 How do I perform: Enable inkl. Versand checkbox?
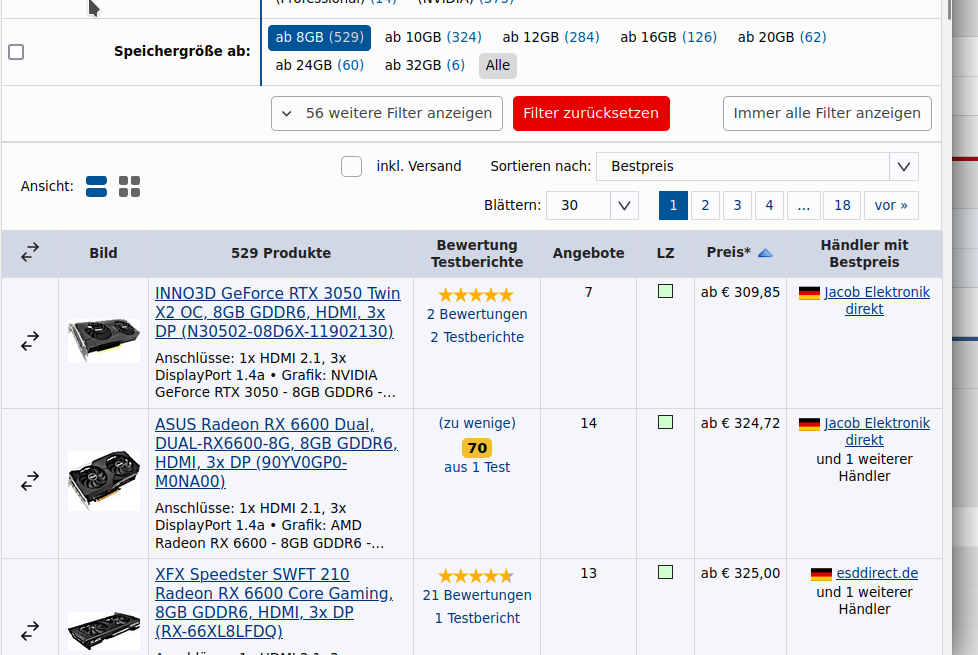[351, 167]
